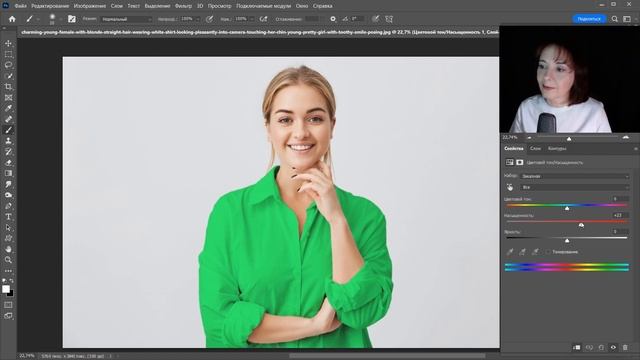Open the Файл menu
This screenshot has height=360, width=640.
20,6
